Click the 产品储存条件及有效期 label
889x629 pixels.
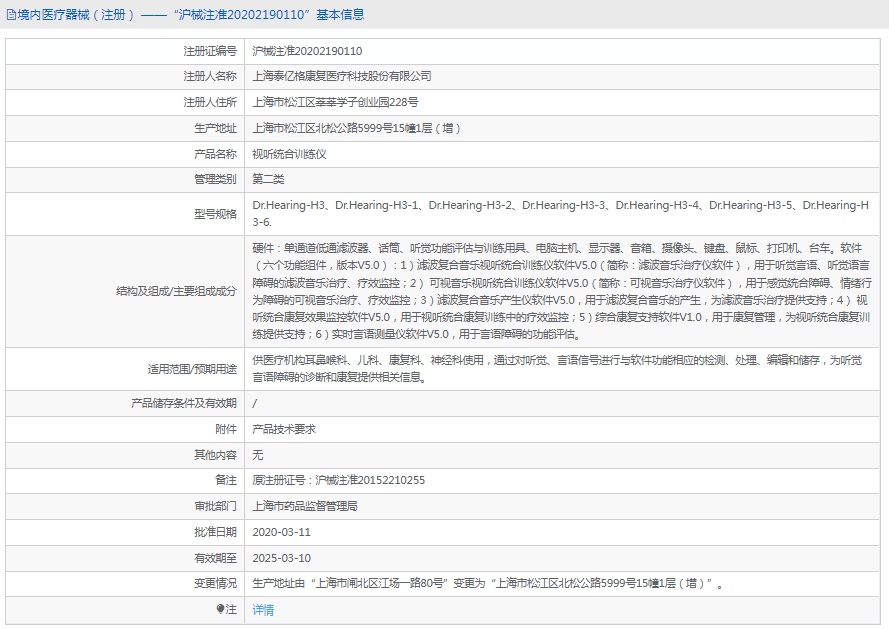[184, 403]
